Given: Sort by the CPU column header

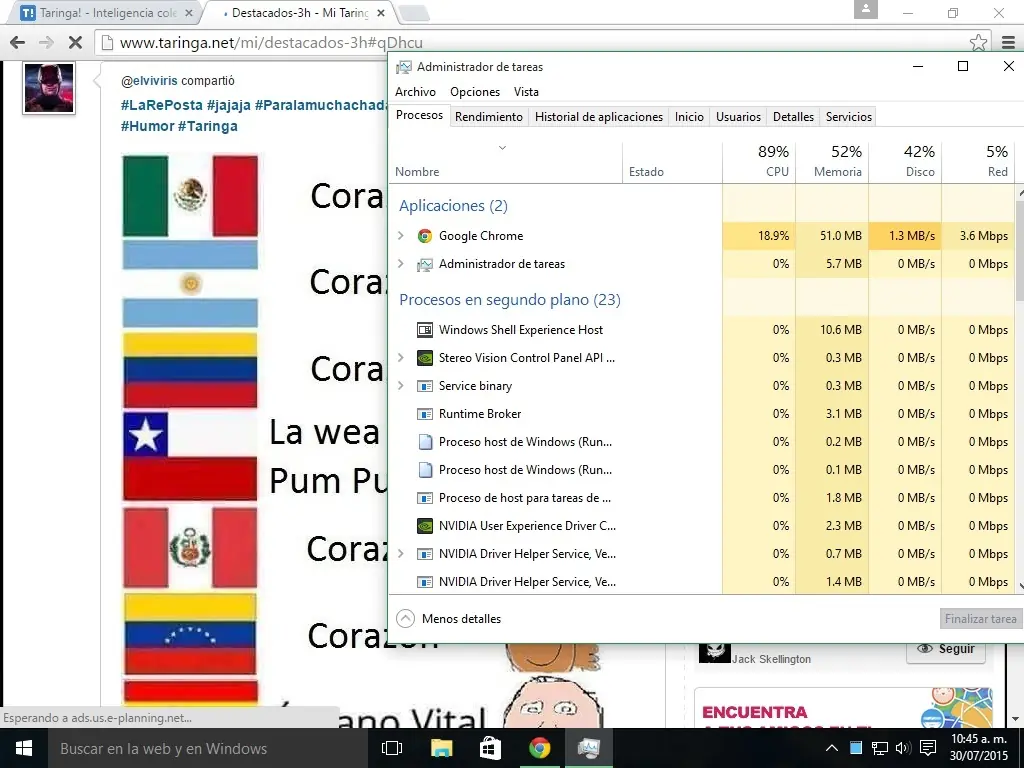Looking at the screenshot, I should [760, 161].
